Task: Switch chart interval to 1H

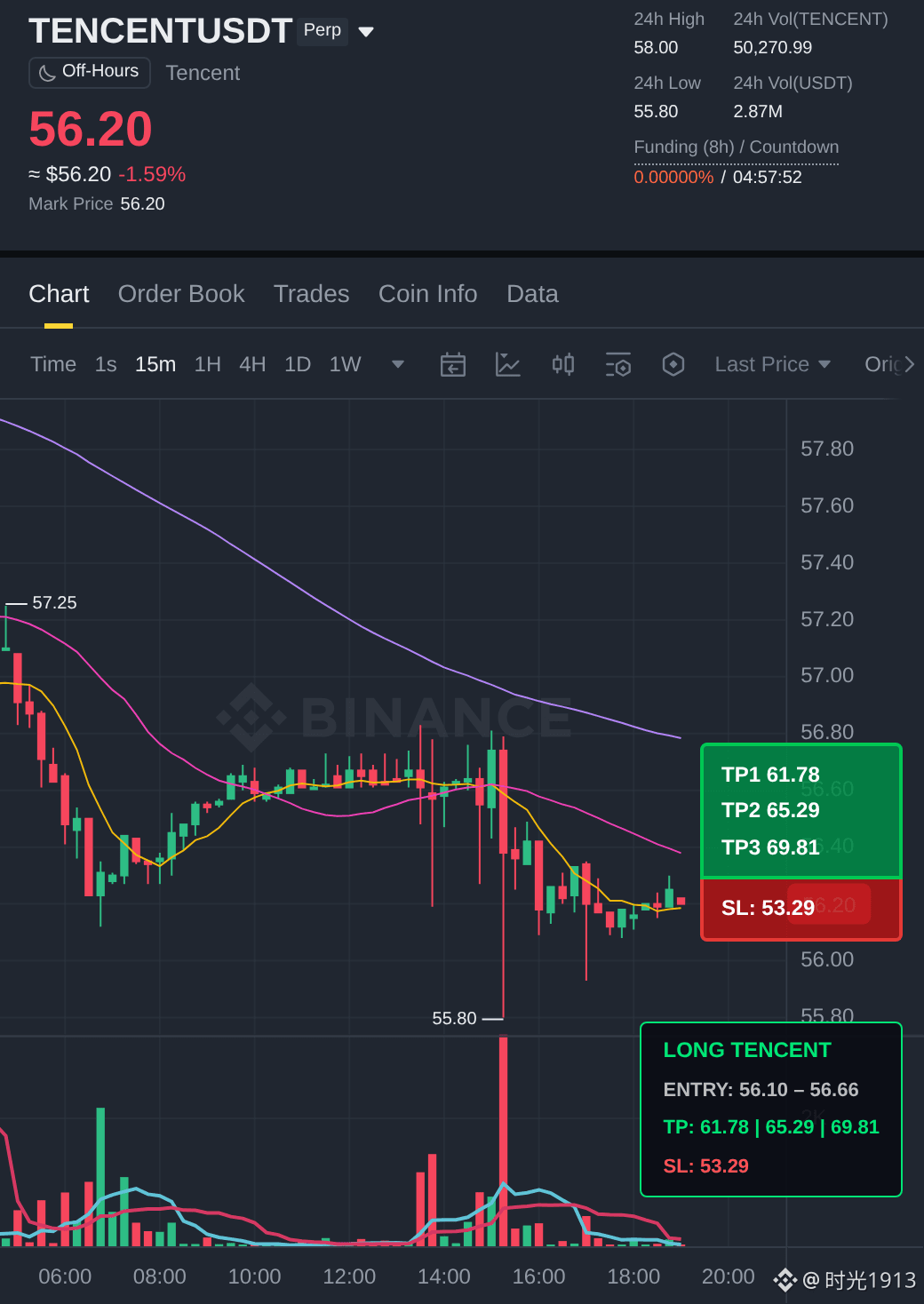Action: click(x=208, y=364)
